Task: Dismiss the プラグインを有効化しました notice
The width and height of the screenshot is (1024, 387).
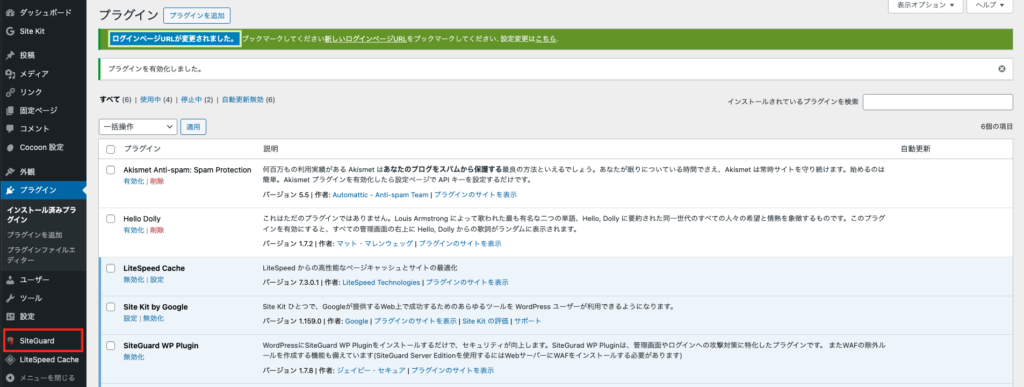Action: [x=1002, y=69]
